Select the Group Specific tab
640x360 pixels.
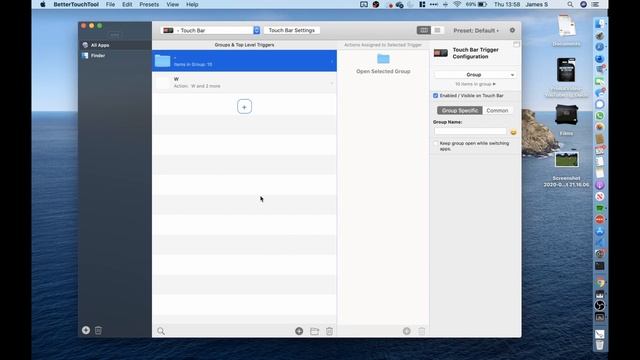coord(460,111)
